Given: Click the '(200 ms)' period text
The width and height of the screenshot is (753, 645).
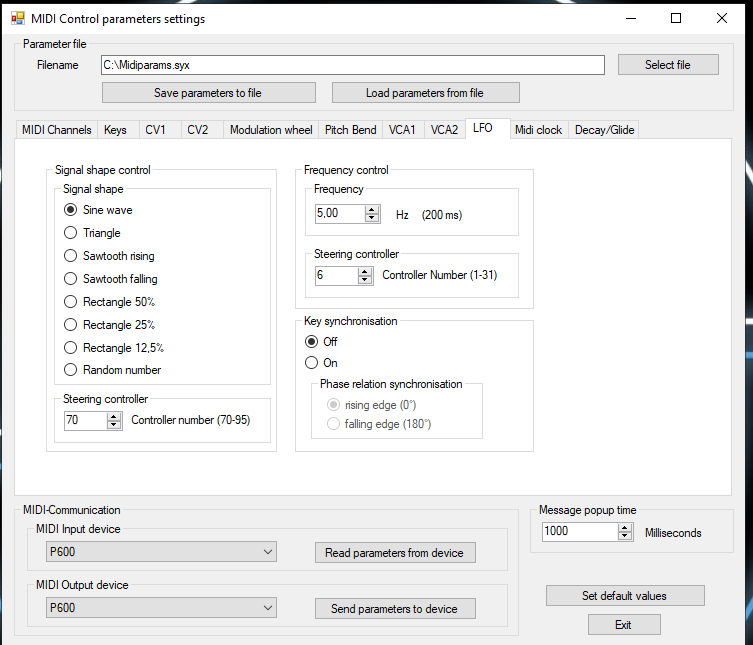Looking at the screenshot, I should 442,215.
